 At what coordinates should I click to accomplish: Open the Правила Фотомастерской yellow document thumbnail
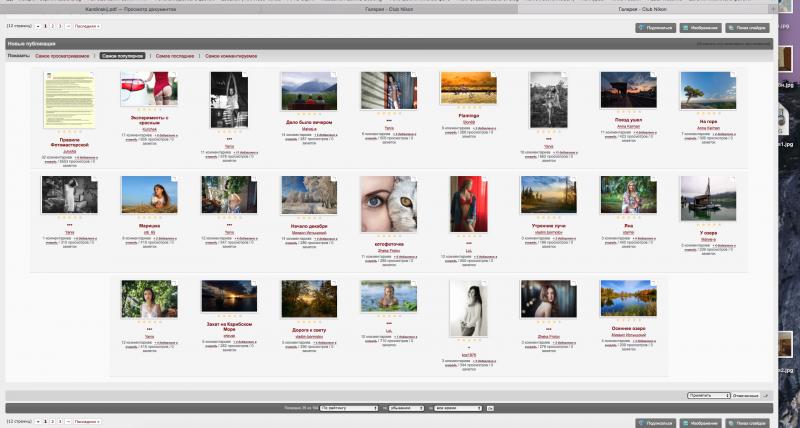69,100
